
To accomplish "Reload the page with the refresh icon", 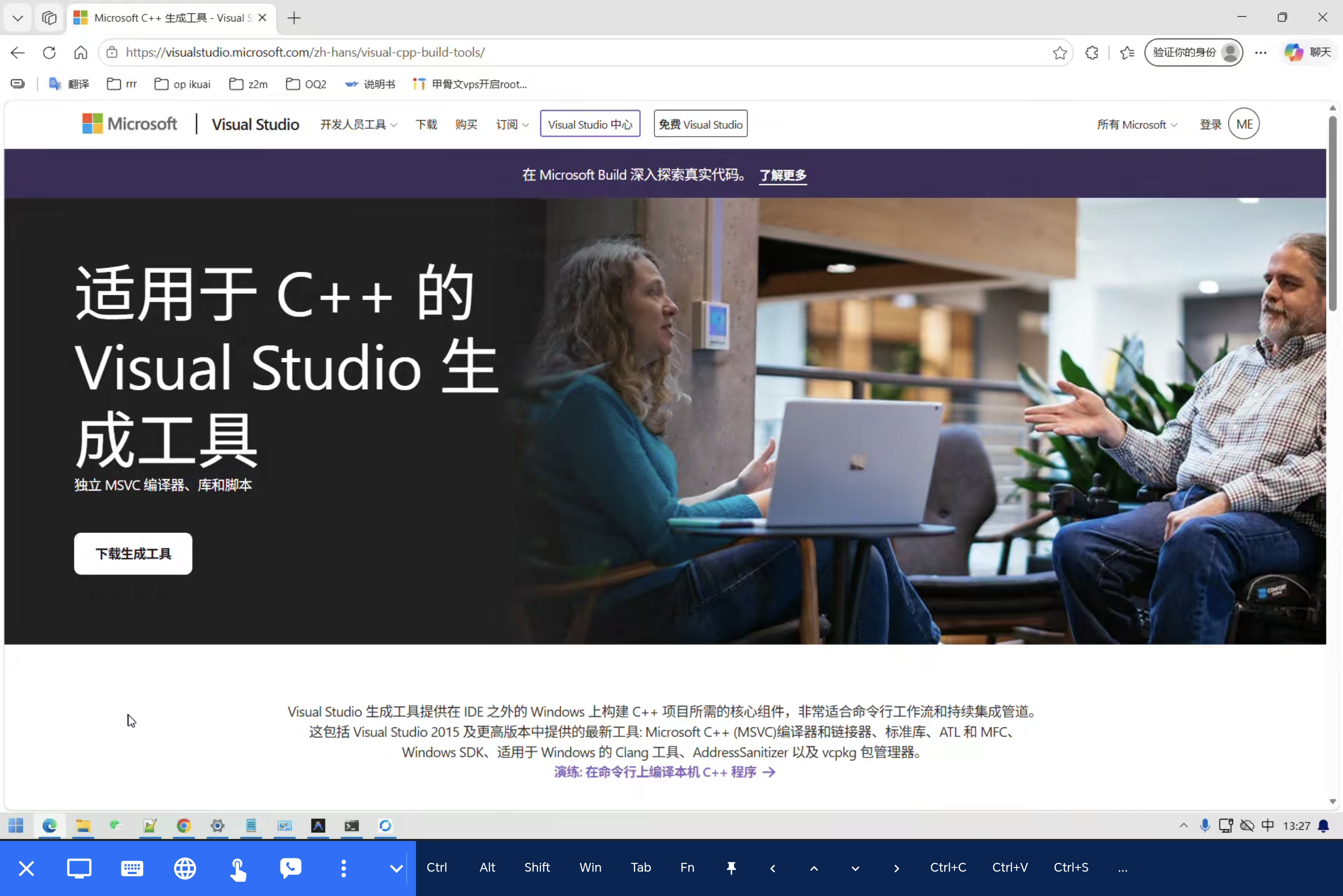I will pyautogui.click(x=49, y=52).
